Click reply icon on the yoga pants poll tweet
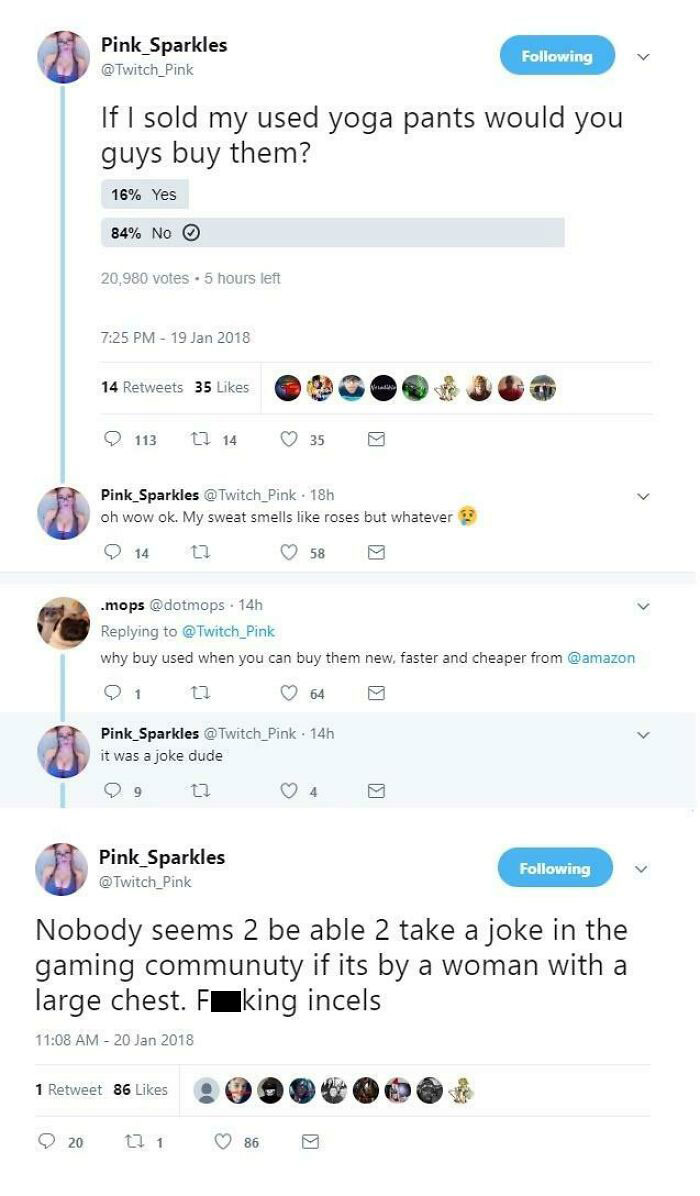700x1196 pixels. [111, 439]
